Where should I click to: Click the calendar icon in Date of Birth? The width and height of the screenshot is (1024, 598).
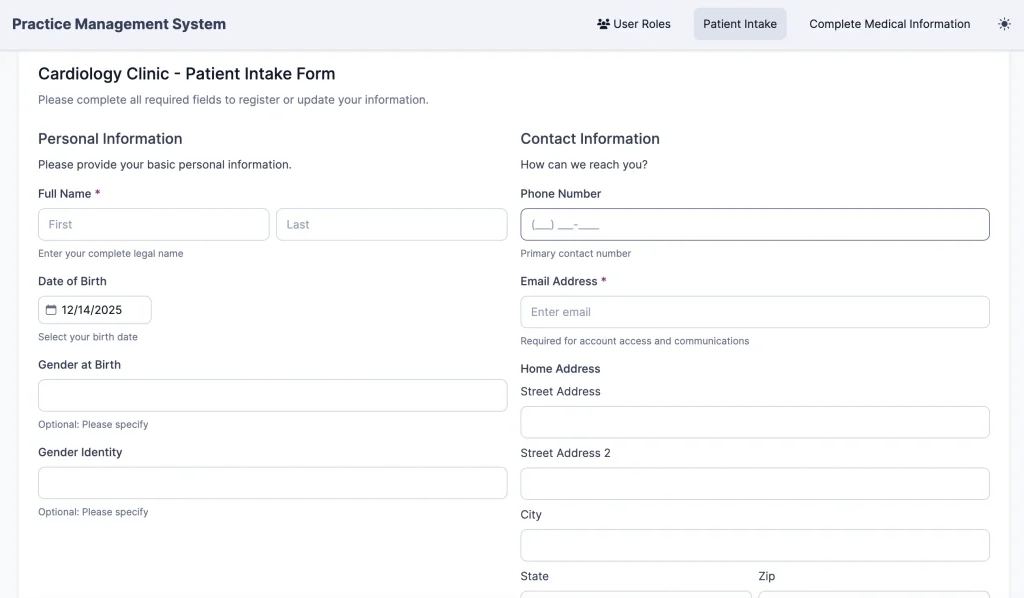pos(50,310)
